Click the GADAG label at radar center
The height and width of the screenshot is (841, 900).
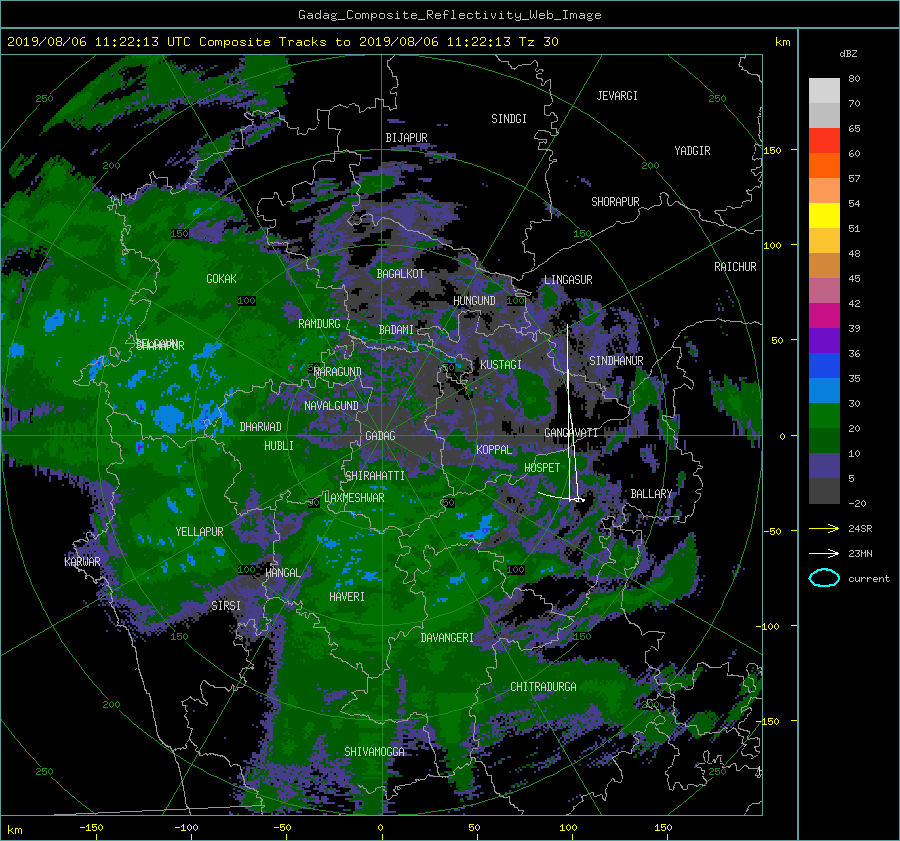[x=380, y=436]
